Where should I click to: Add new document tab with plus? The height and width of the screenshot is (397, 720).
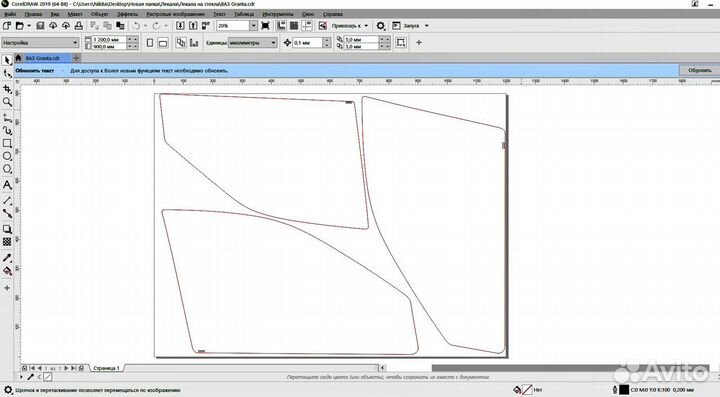tap(76, 58)
